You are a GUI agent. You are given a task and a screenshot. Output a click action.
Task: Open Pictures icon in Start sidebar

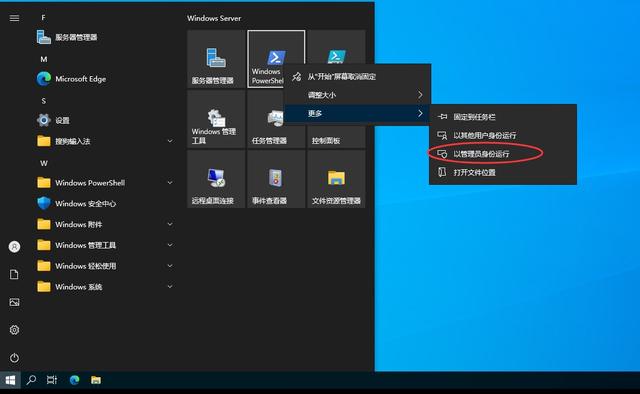point(14,302)
